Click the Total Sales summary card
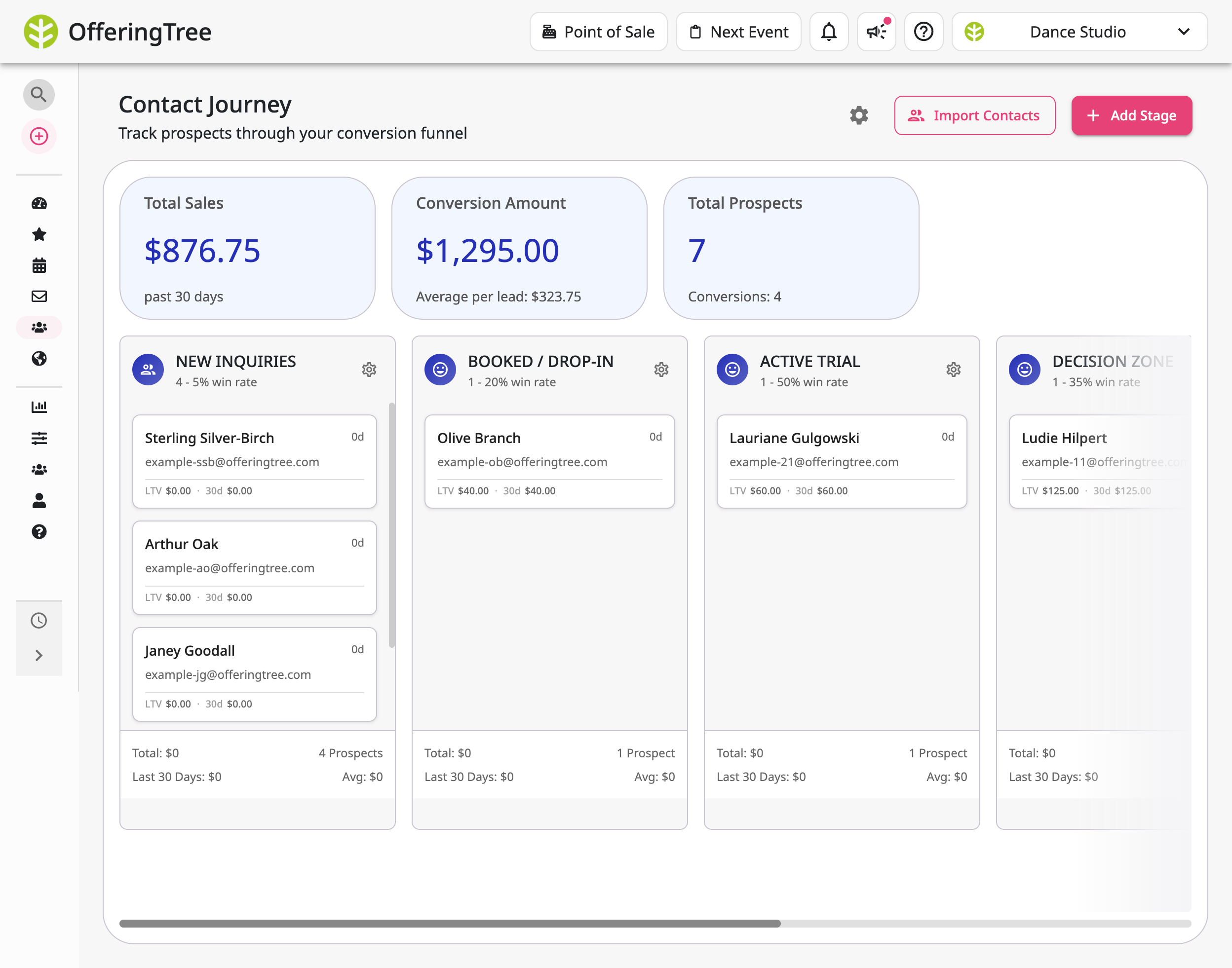The image size is (1232, 968). pyautogui.click(x=247, y=248)
